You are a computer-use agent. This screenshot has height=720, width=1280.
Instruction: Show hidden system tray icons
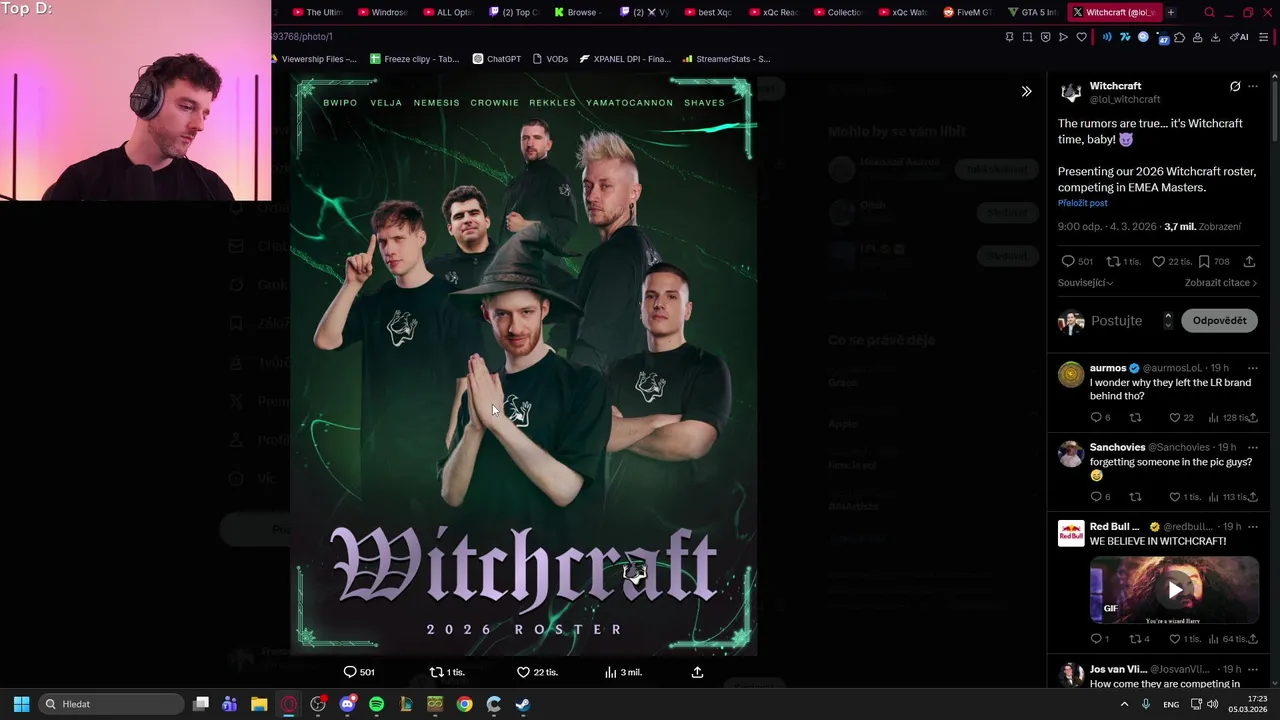1124,704
